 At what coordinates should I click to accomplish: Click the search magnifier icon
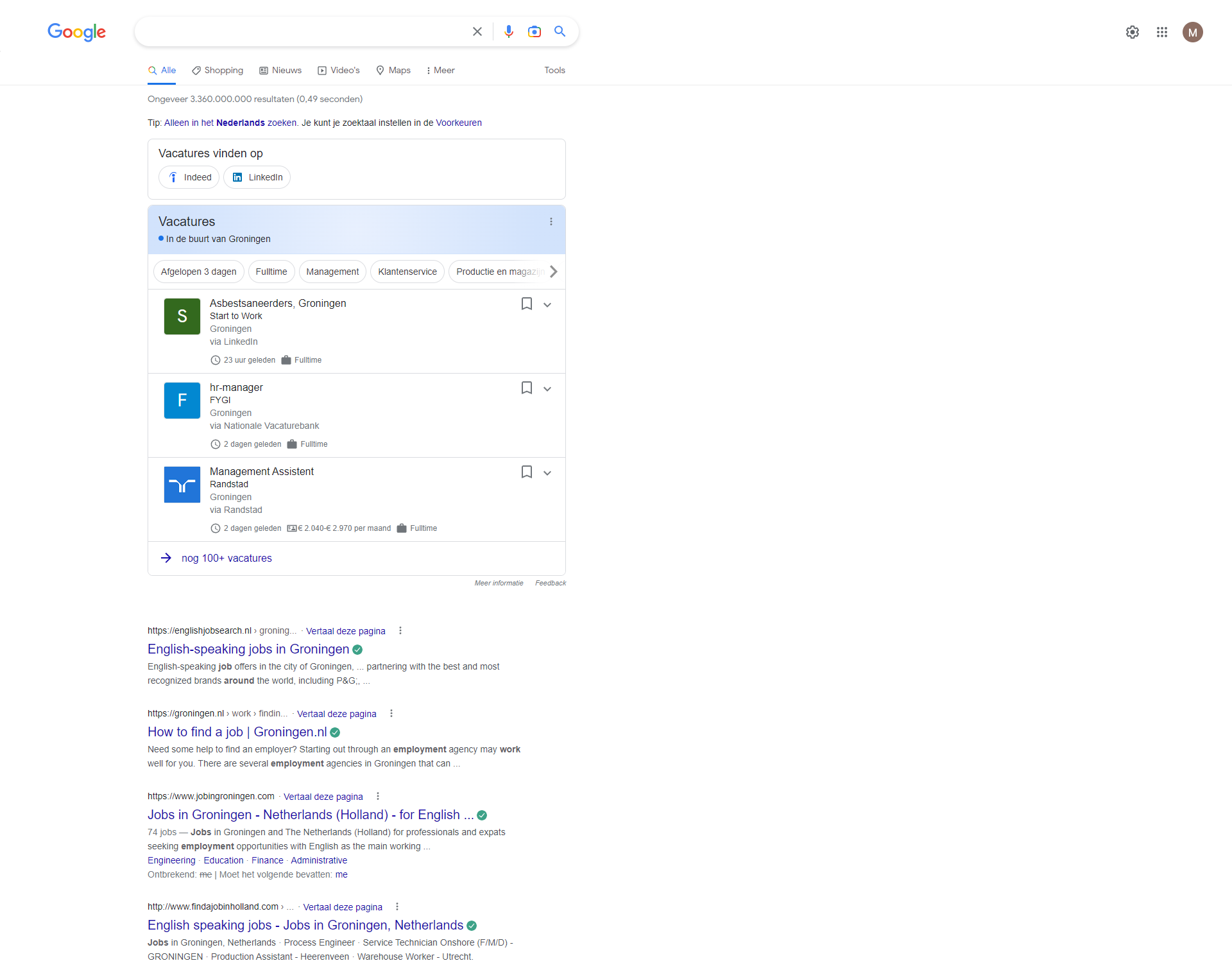point(560,31)
